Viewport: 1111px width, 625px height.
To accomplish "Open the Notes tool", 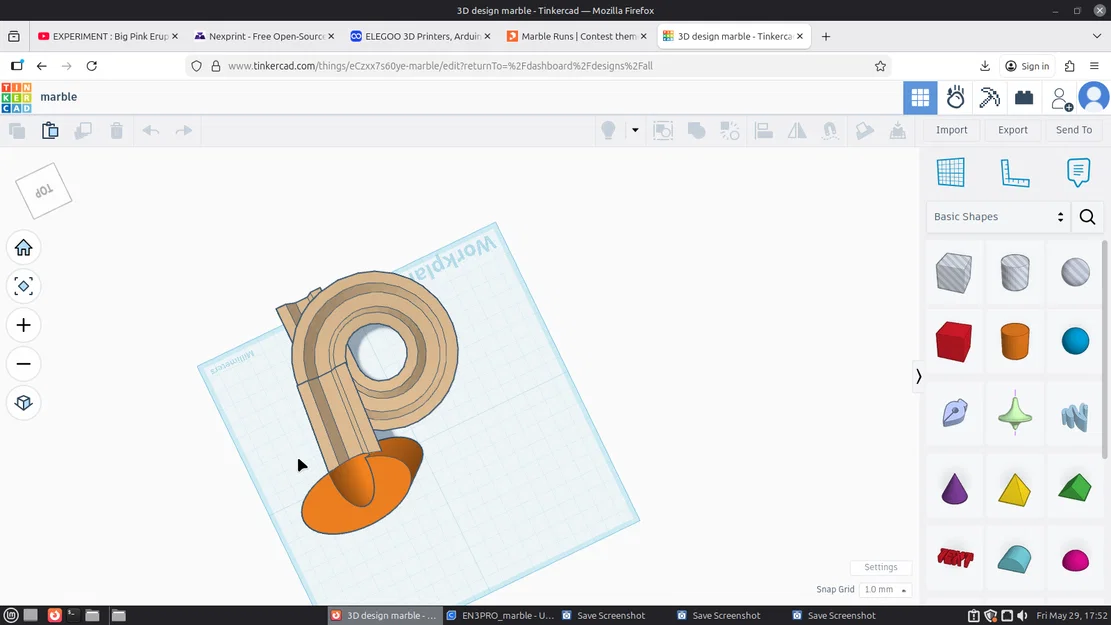I will point(1078,173).
